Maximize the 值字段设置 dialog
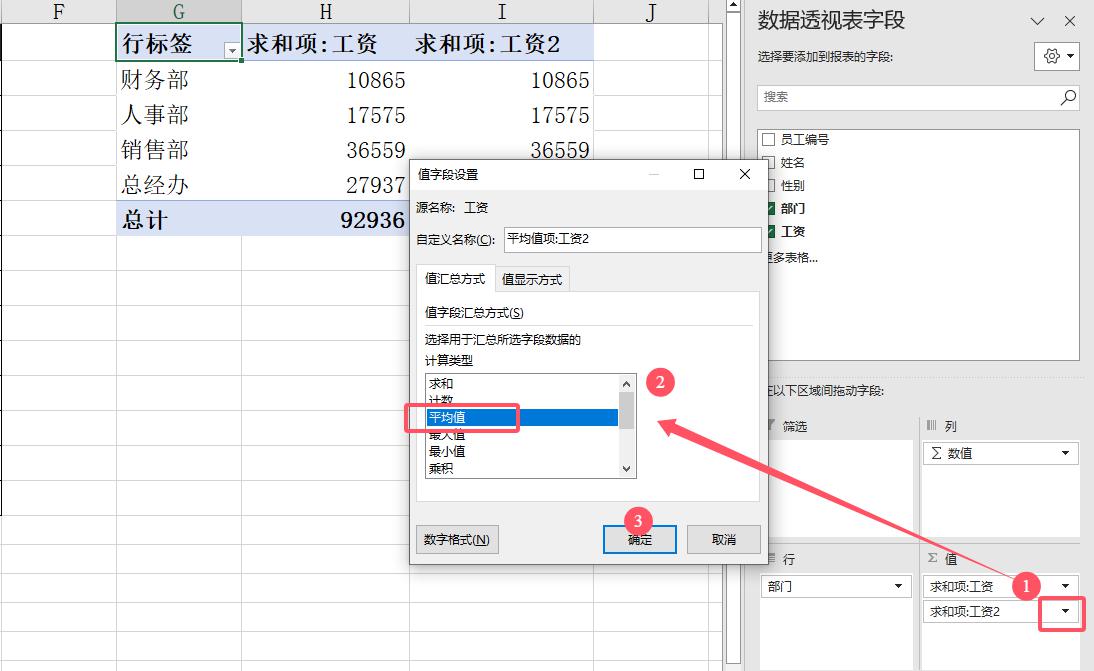Image resolution: width=1094 pixels, height=671 pixels. [698, 174]
